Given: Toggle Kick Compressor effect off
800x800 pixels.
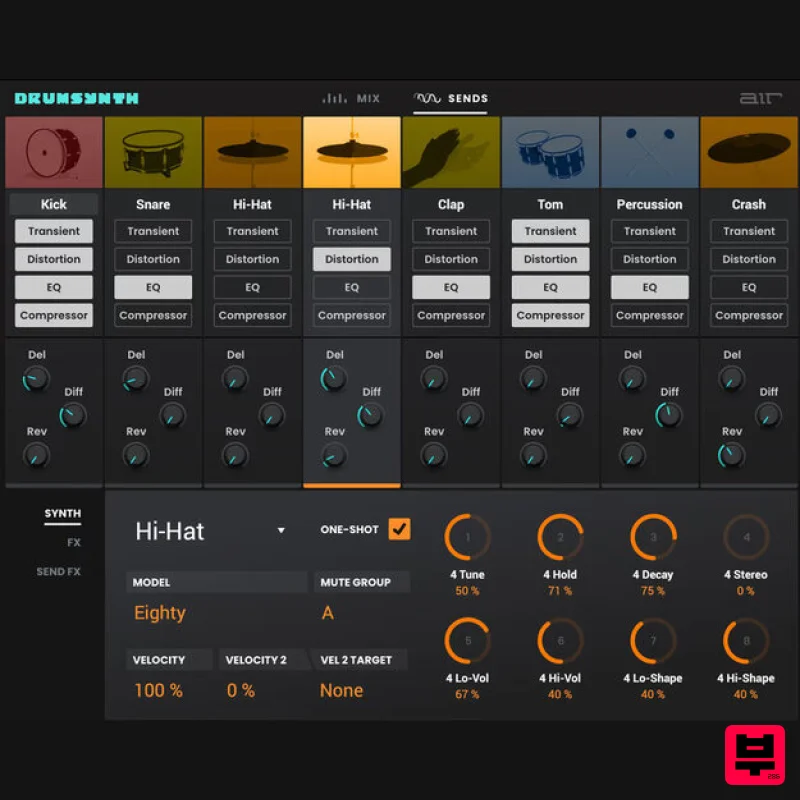Looking at the screenshot, I should click(54, 315).
